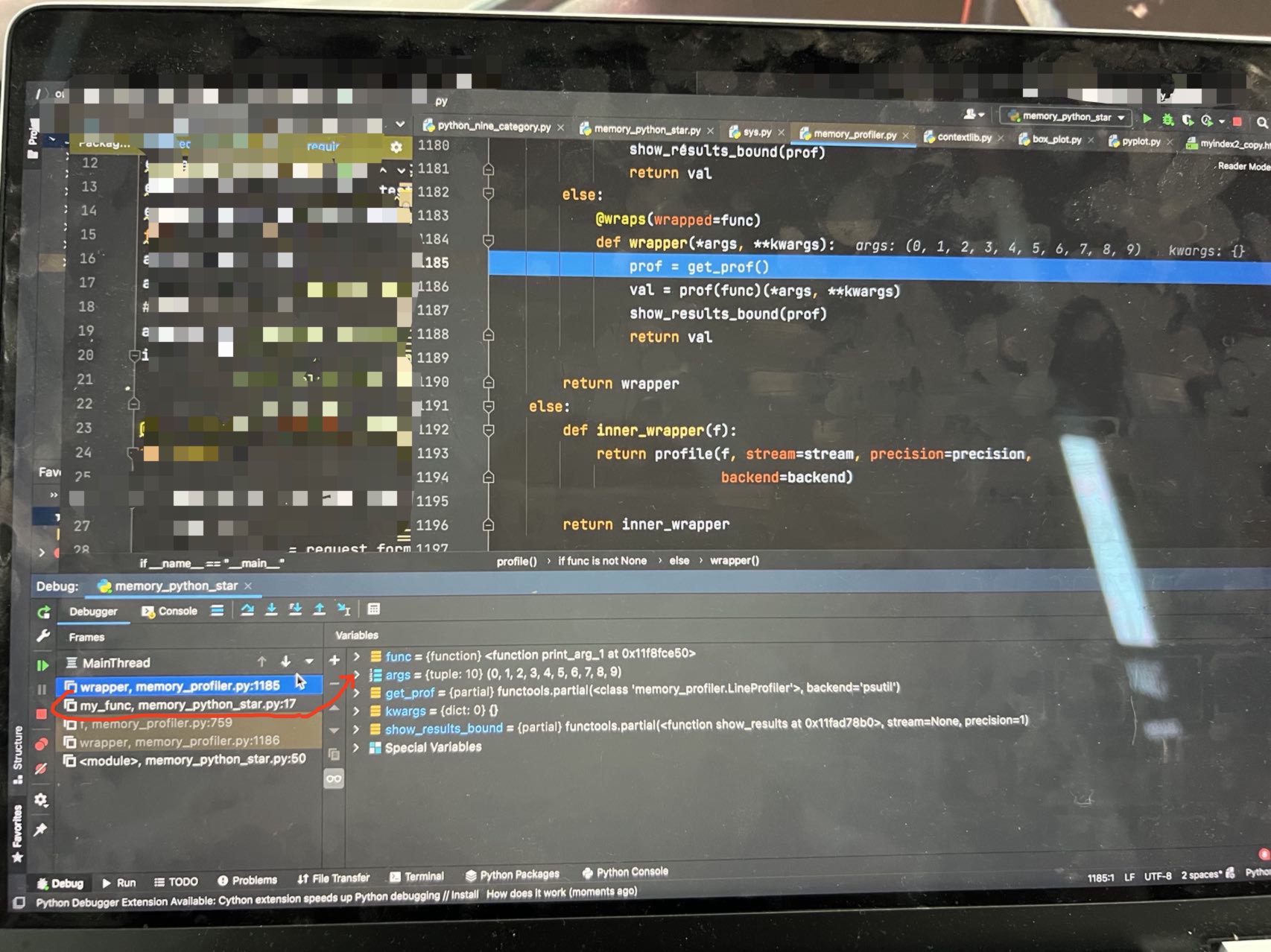Viewport: 1271px width, 952px height.
Task: Close the memory_python_star debug tab
Action: [248, 586]
